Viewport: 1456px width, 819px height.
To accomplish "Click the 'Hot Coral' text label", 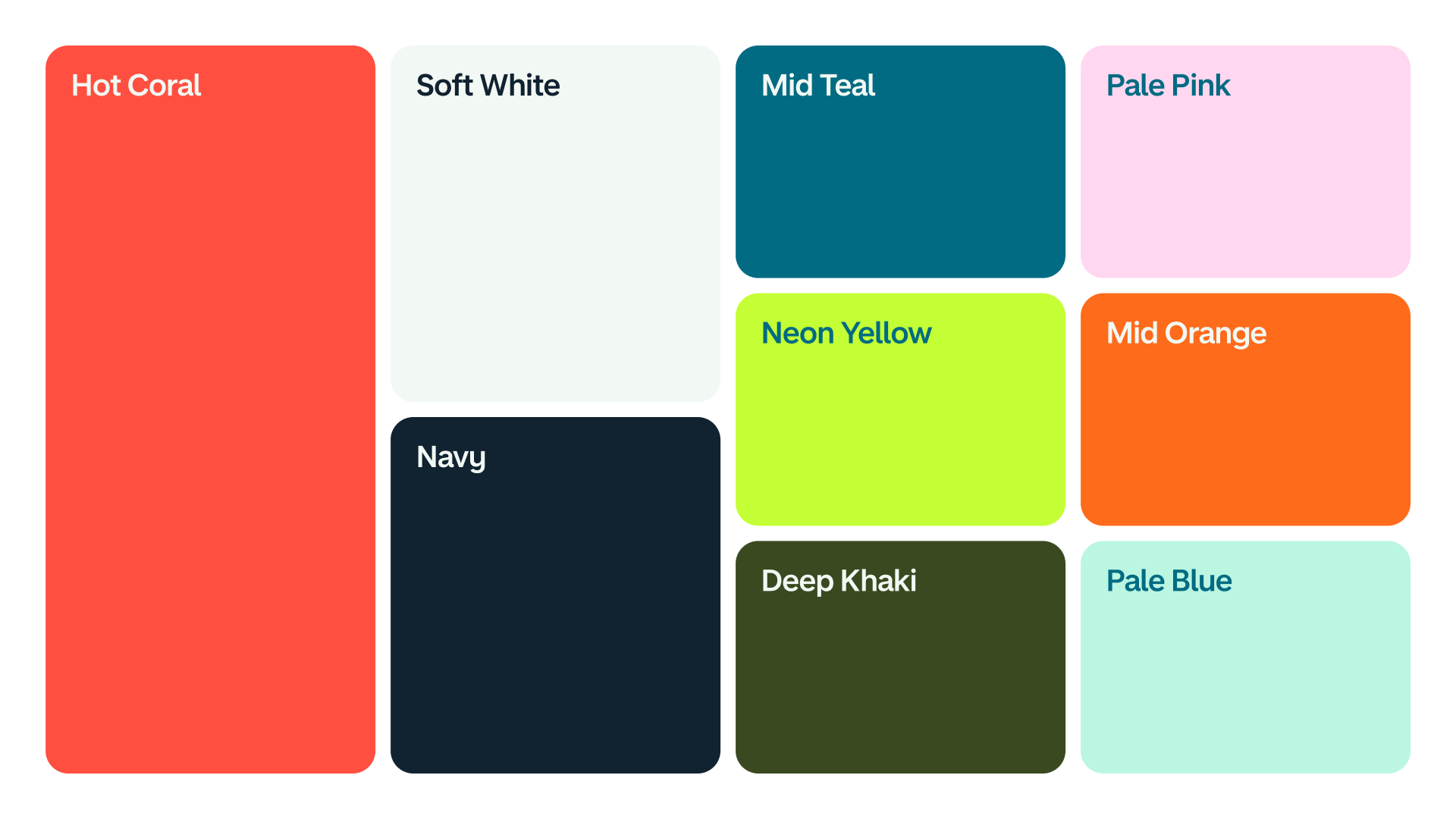I will click(x=136, y=86).
